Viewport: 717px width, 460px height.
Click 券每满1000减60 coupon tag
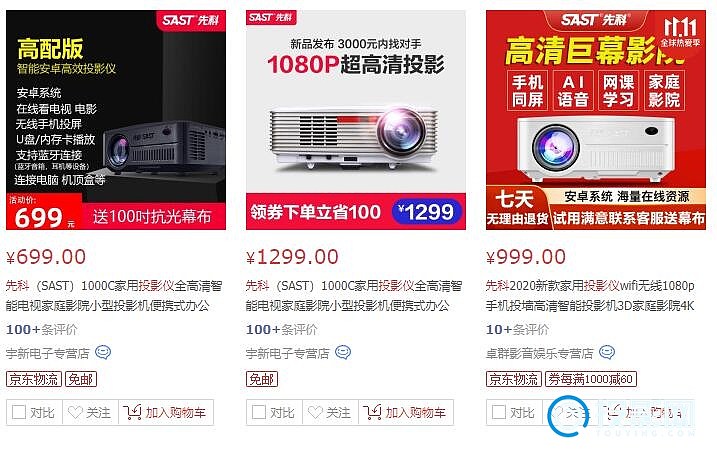pos(590,379)
